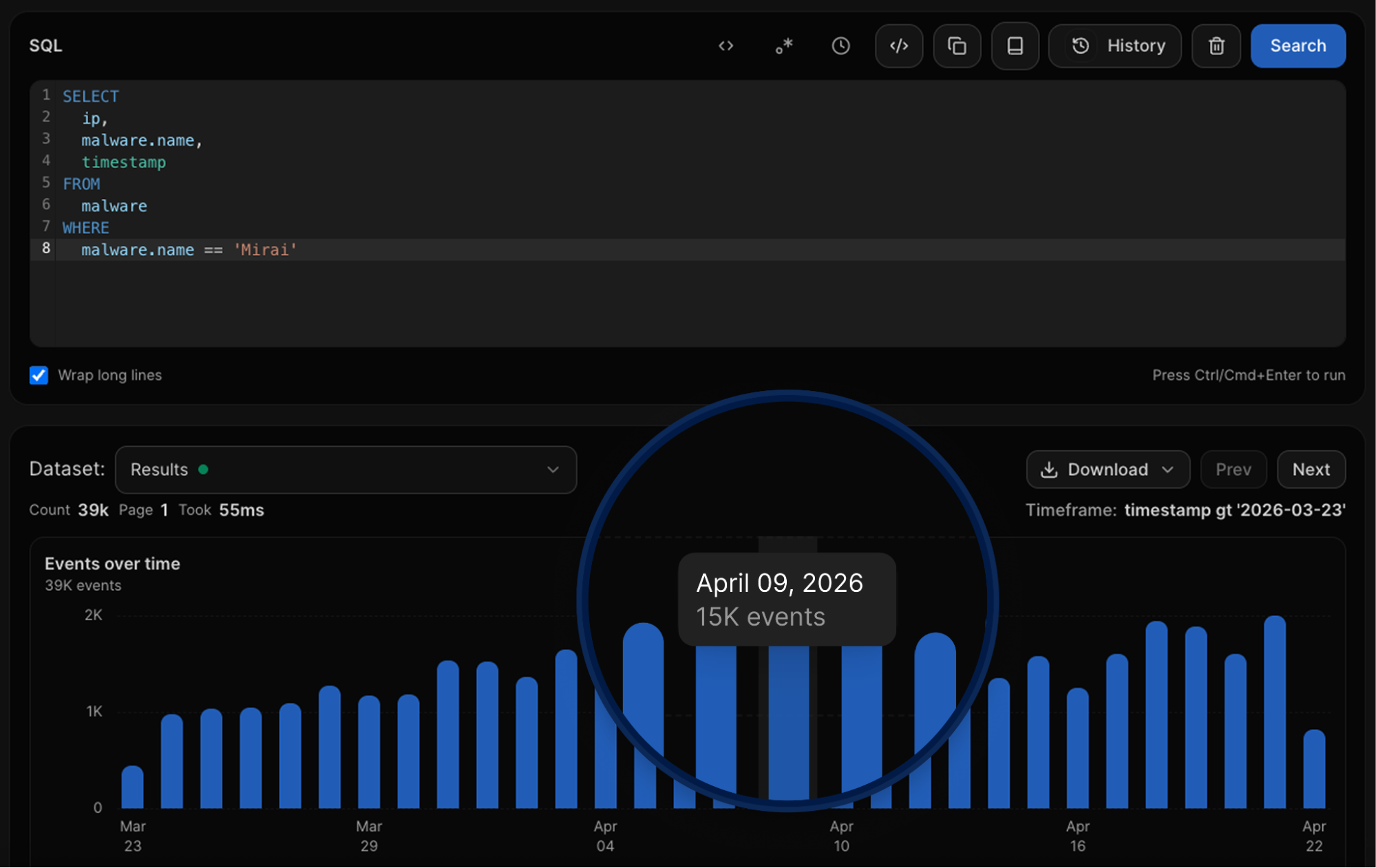
Task: Open the clock time picker icon
Action: point(840,46)
